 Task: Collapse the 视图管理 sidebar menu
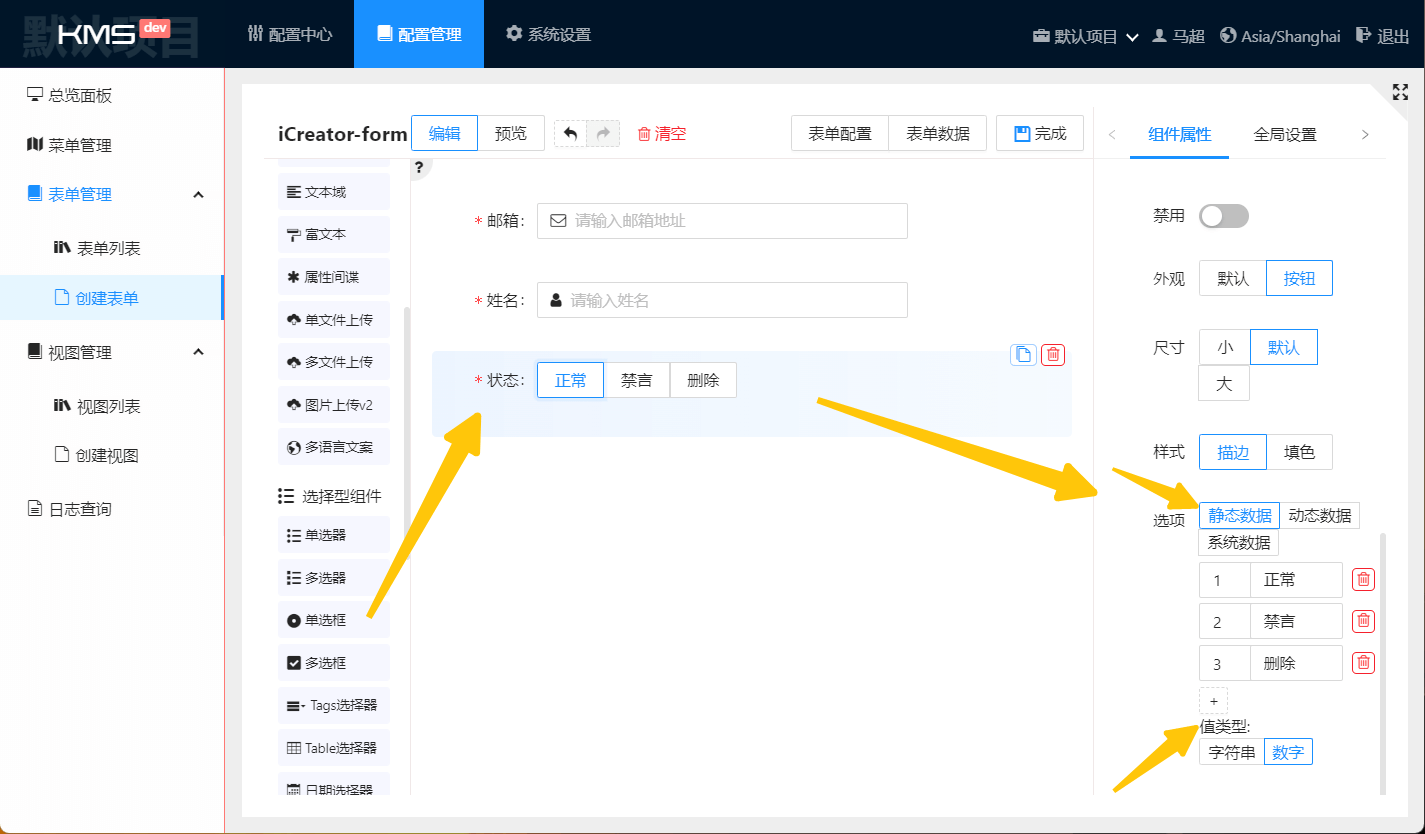coord(198,352)
